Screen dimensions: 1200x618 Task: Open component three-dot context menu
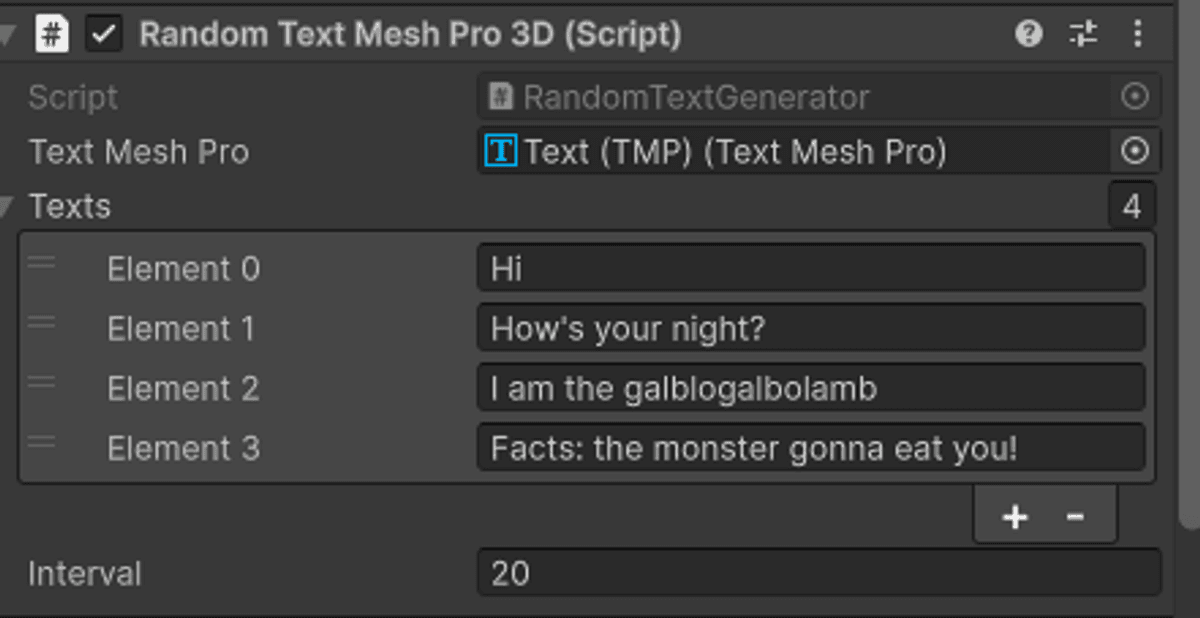pos(1137,35)
